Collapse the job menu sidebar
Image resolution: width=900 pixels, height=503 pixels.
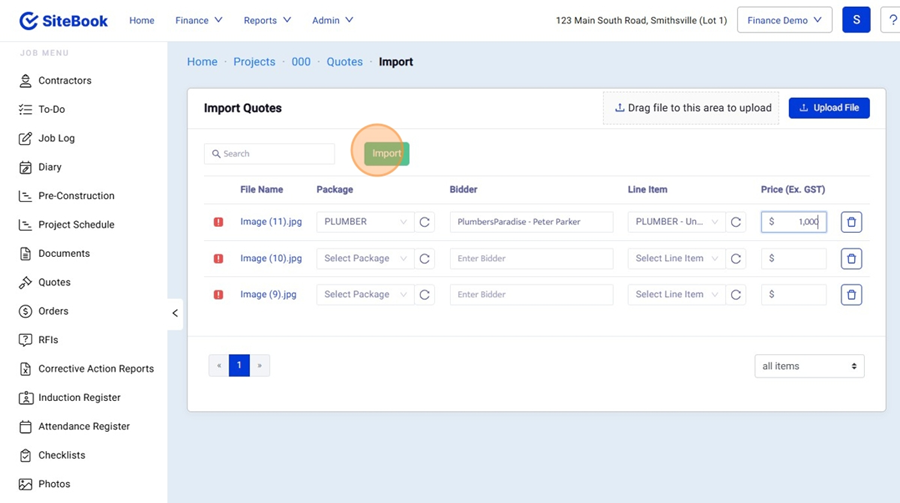(x=175, y=313)
